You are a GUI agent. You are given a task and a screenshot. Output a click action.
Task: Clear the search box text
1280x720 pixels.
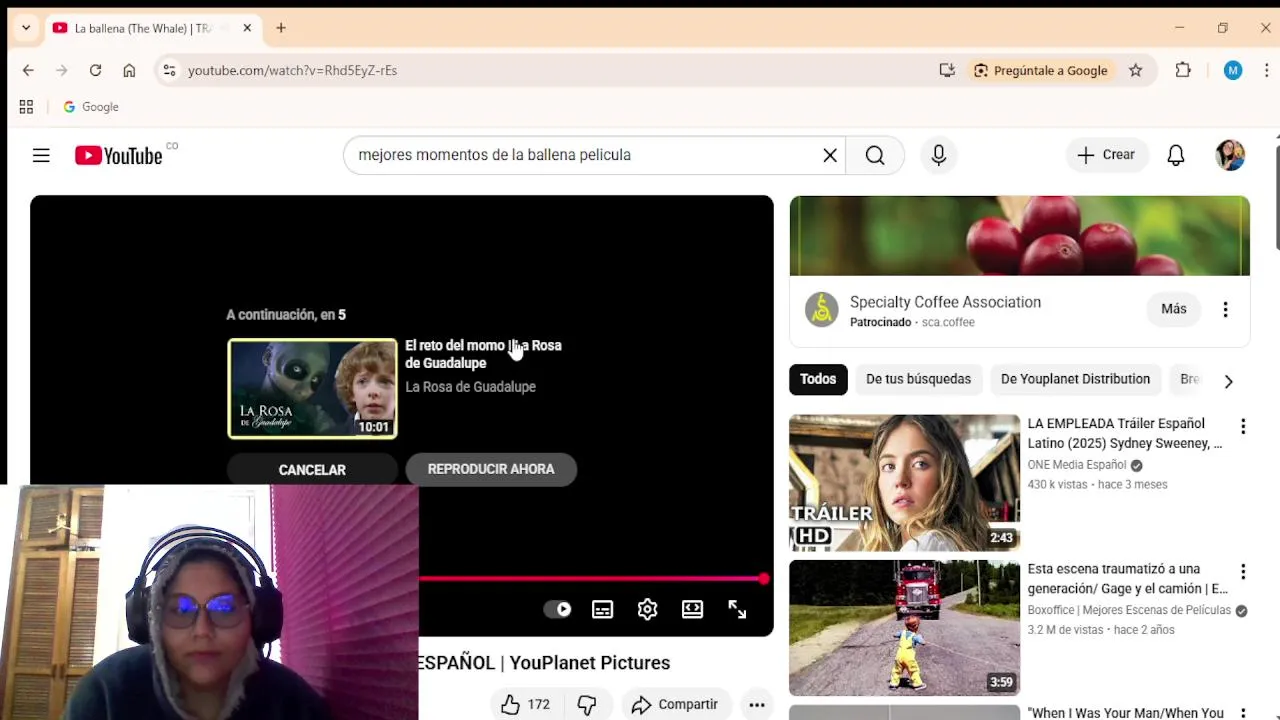[x=830, y=155]
